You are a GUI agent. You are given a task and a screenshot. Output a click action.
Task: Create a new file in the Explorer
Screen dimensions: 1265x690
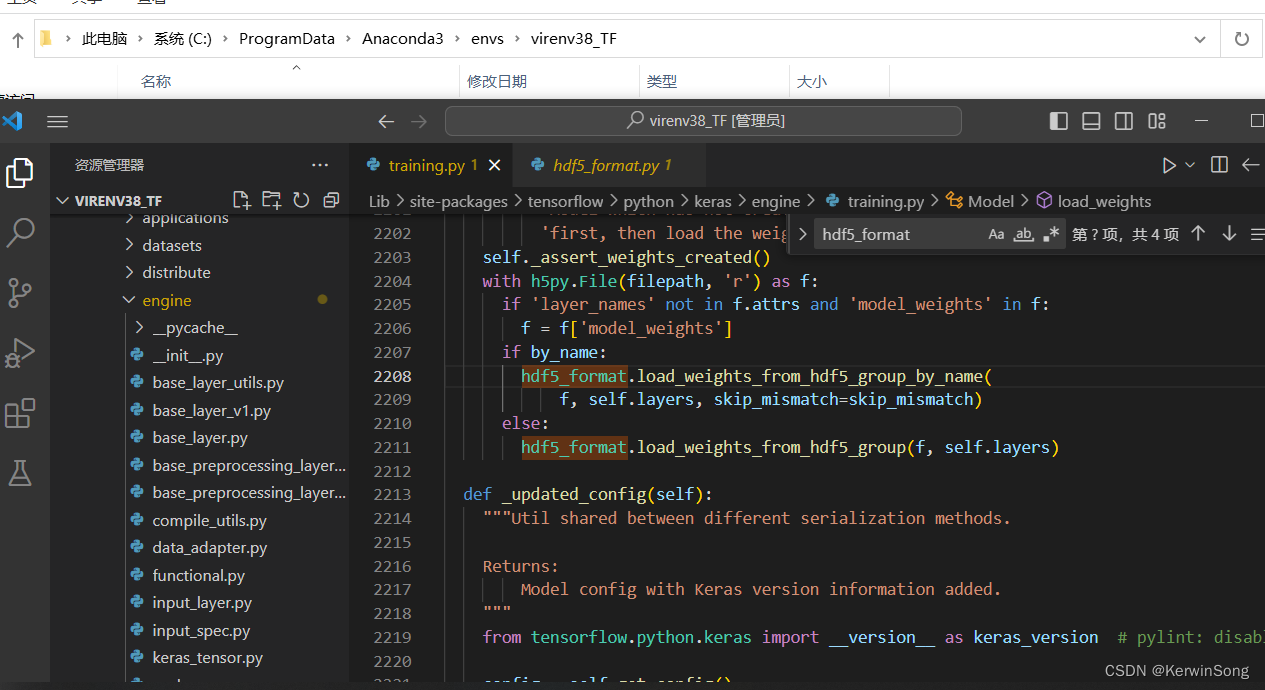pyautogui.click(x=241, y=199)
